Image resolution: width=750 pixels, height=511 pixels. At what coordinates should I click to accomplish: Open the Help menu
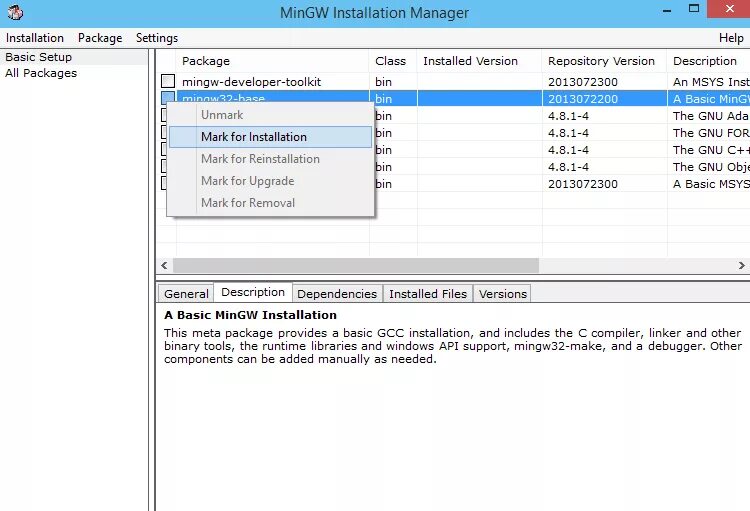pos(731,38)
